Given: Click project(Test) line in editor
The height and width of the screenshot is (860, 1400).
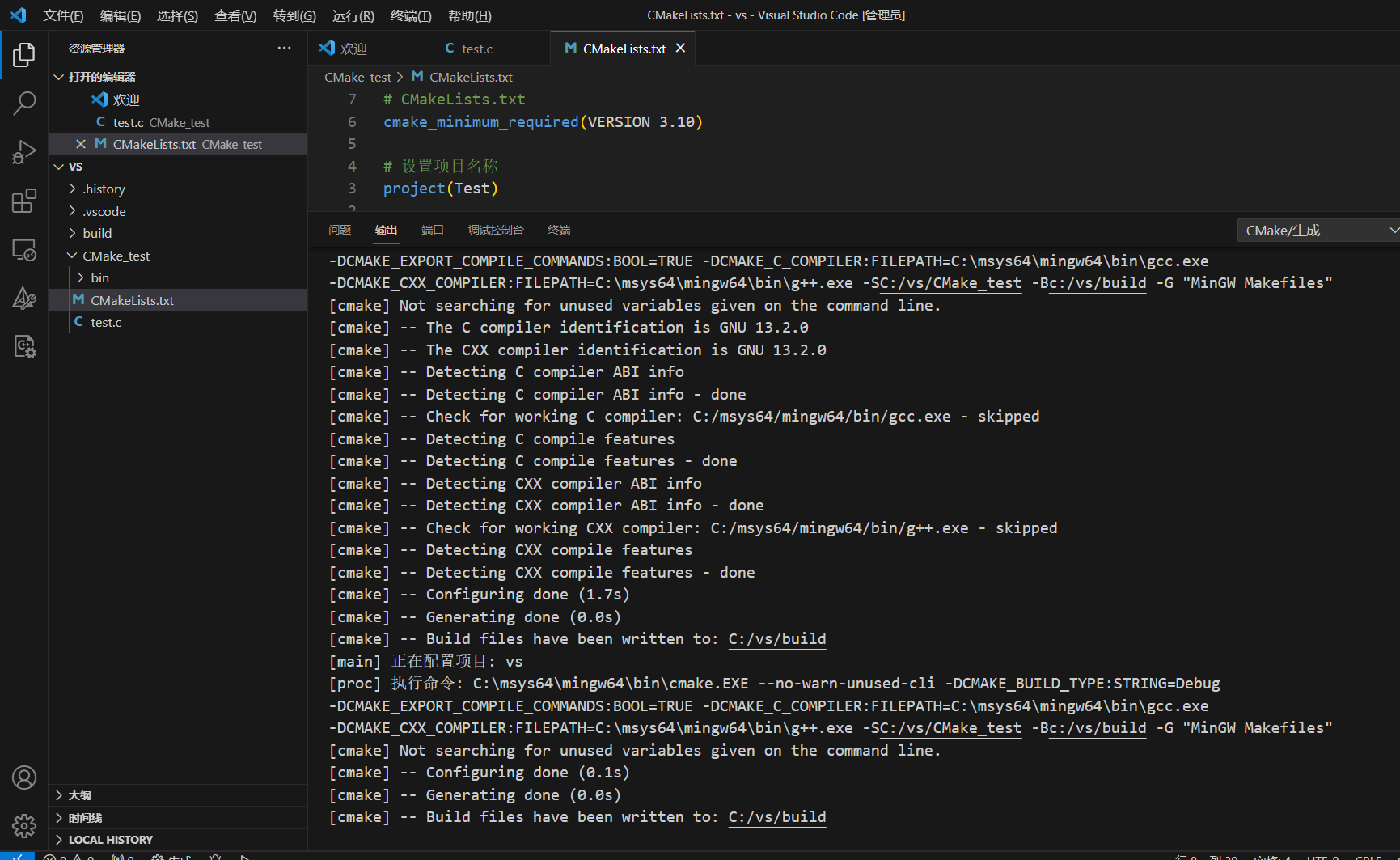Looking at the screenshot, I should click(x=441, y=189).
